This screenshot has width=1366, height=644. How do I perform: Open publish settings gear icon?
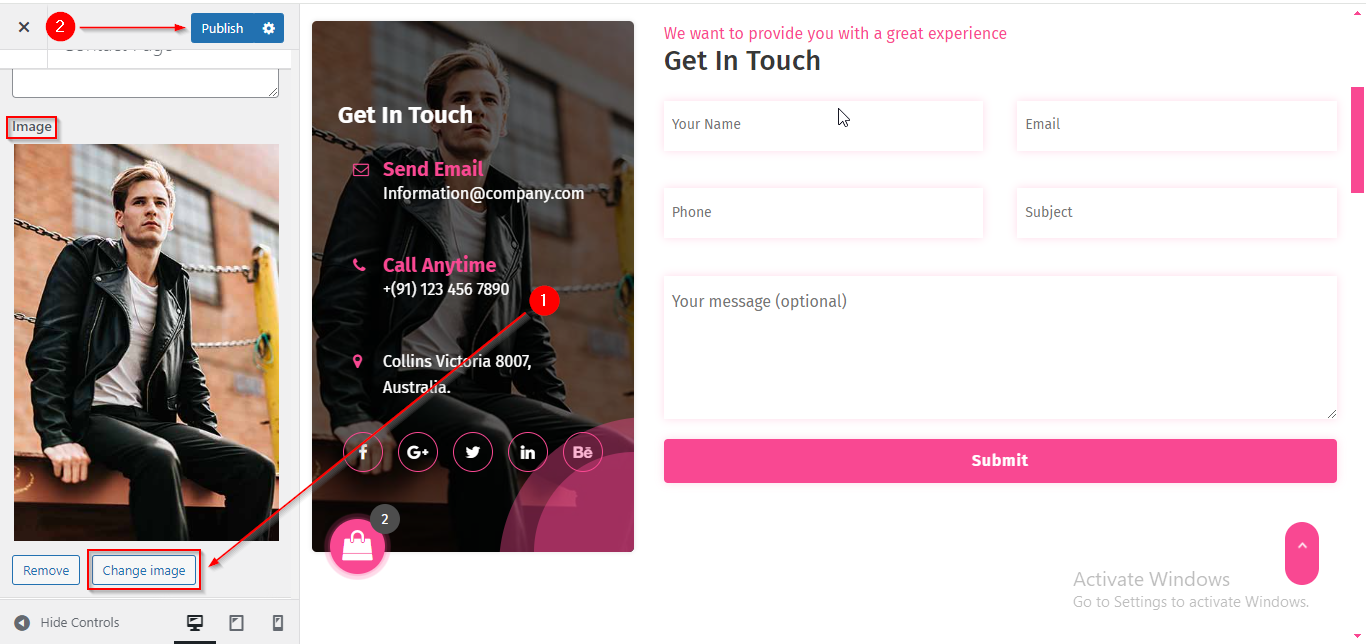click(268, 28)
